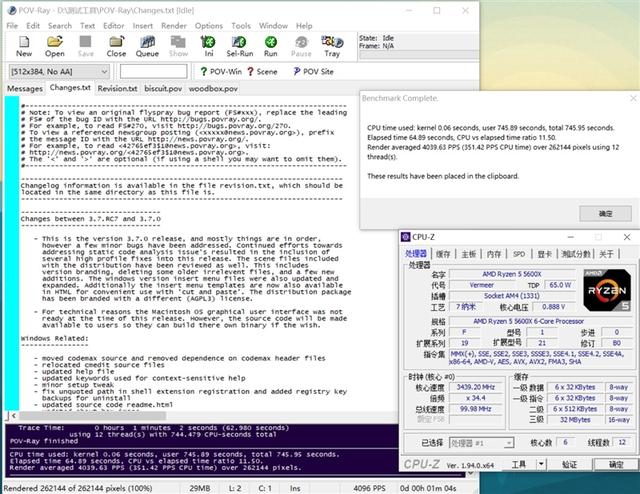
Task: Click the New file toolbar icon
Action: [24, 45]
